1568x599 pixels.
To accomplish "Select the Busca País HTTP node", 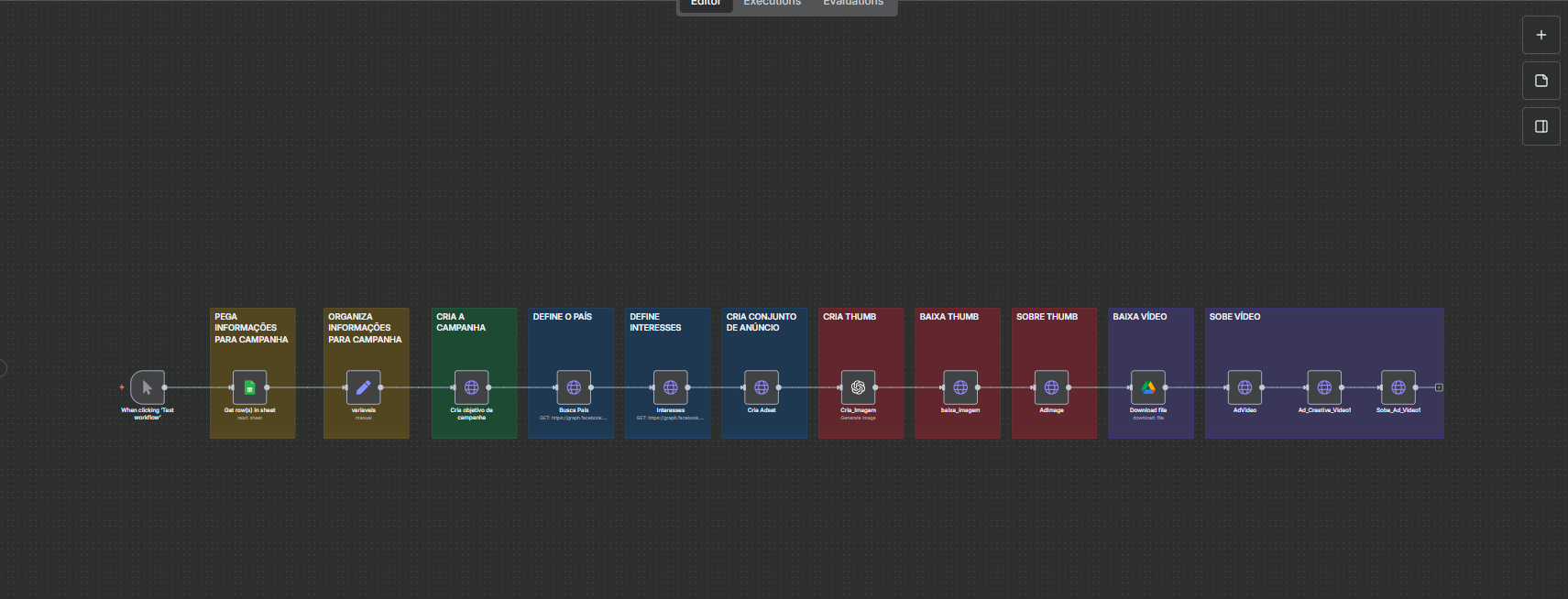I will pos(574,387).
